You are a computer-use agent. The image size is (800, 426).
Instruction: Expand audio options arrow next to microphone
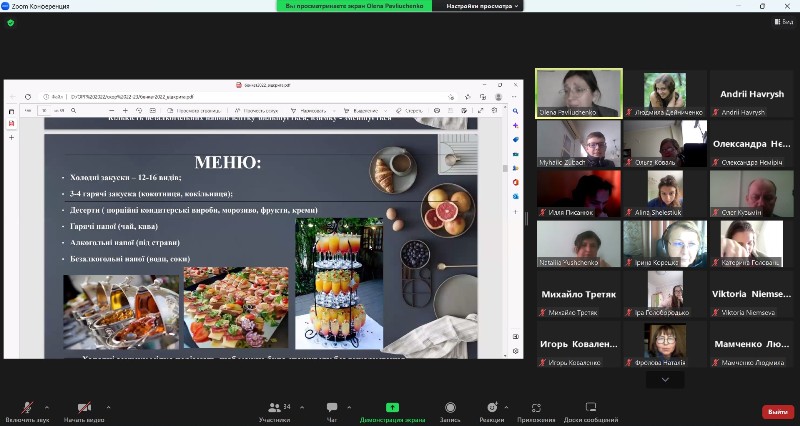(47, 407)
